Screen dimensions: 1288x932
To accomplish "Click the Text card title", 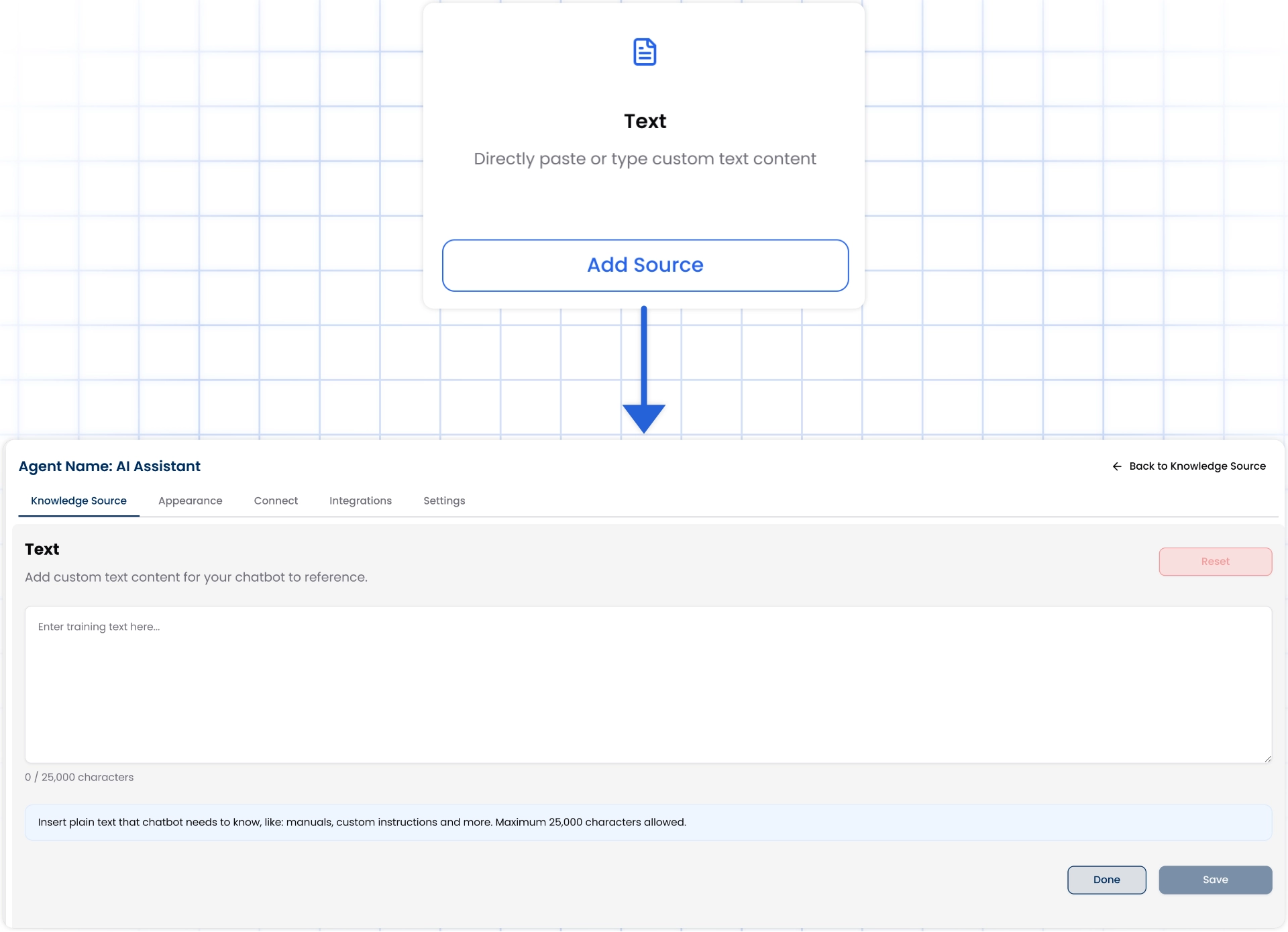I will coord(645,121).
